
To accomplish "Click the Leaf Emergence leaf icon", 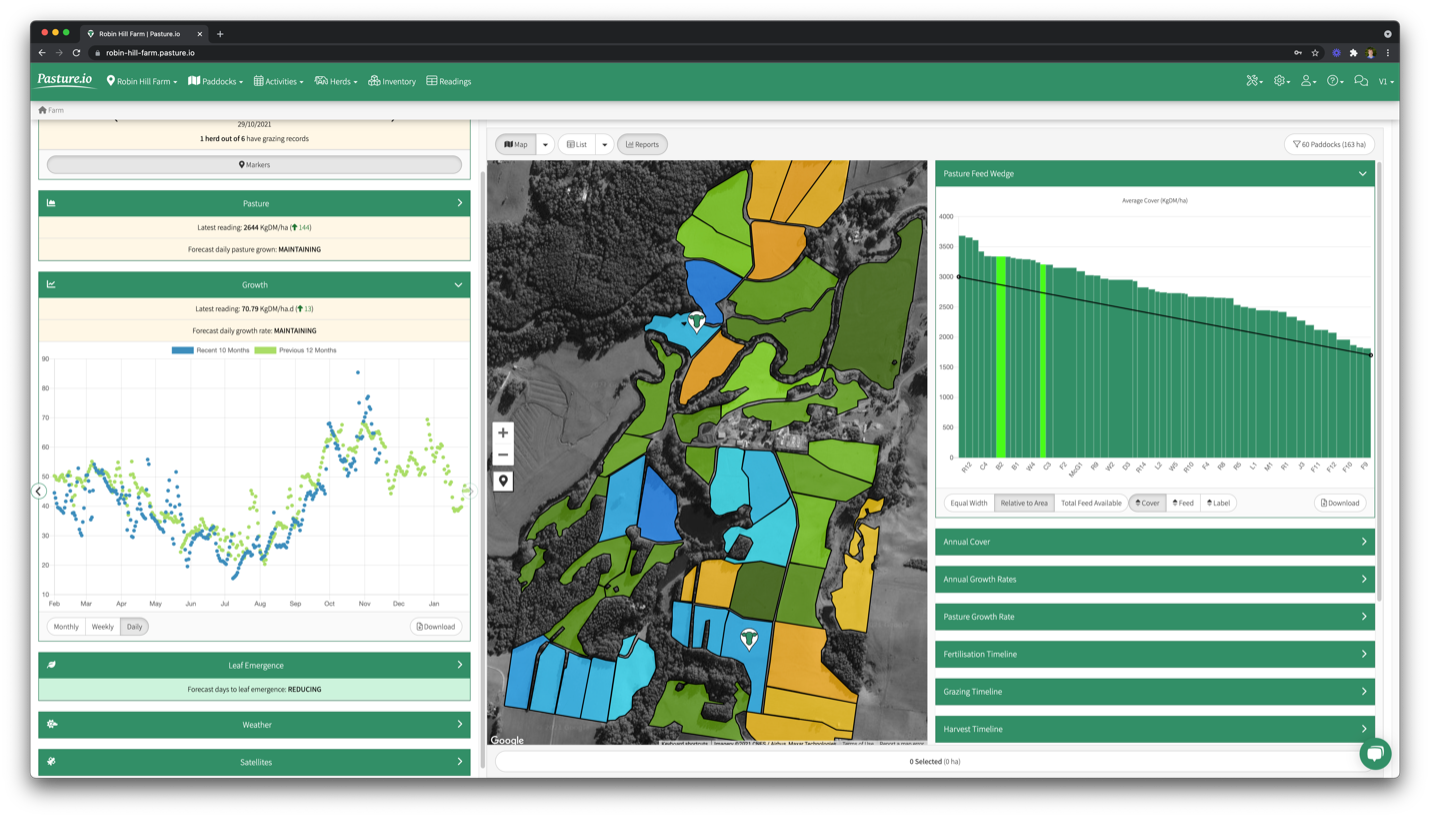I will pyautogui.click(x=51, y=665).
